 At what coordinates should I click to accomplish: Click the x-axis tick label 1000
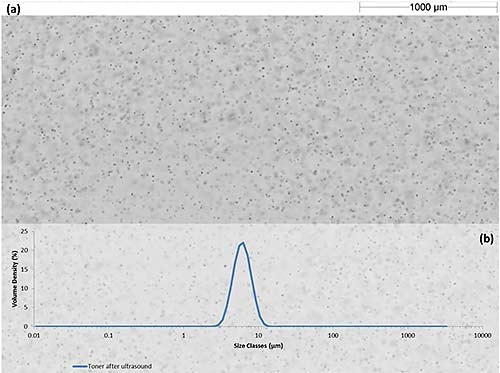point(408,335)
